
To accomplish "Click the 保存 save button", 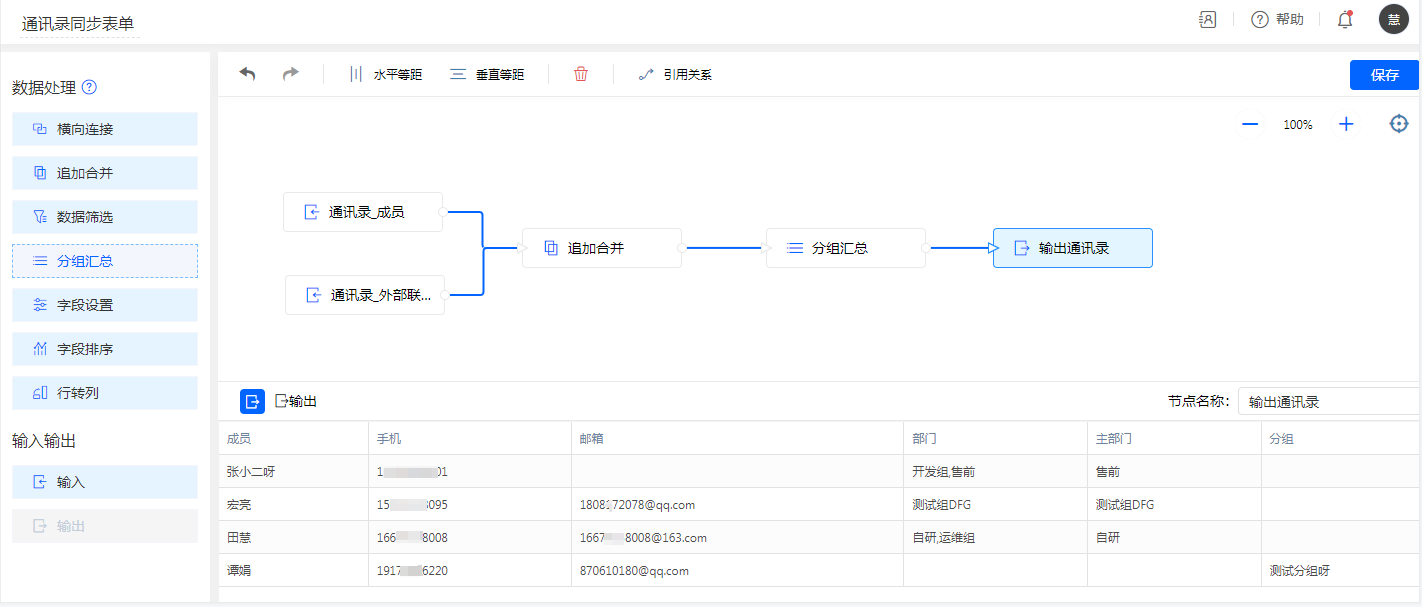I will [1384, 75].
